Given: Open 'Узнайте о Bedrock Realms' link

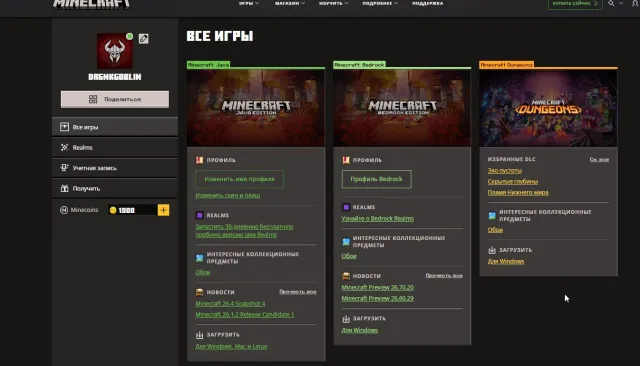Looking at the screenshot, I should (378, 219).
